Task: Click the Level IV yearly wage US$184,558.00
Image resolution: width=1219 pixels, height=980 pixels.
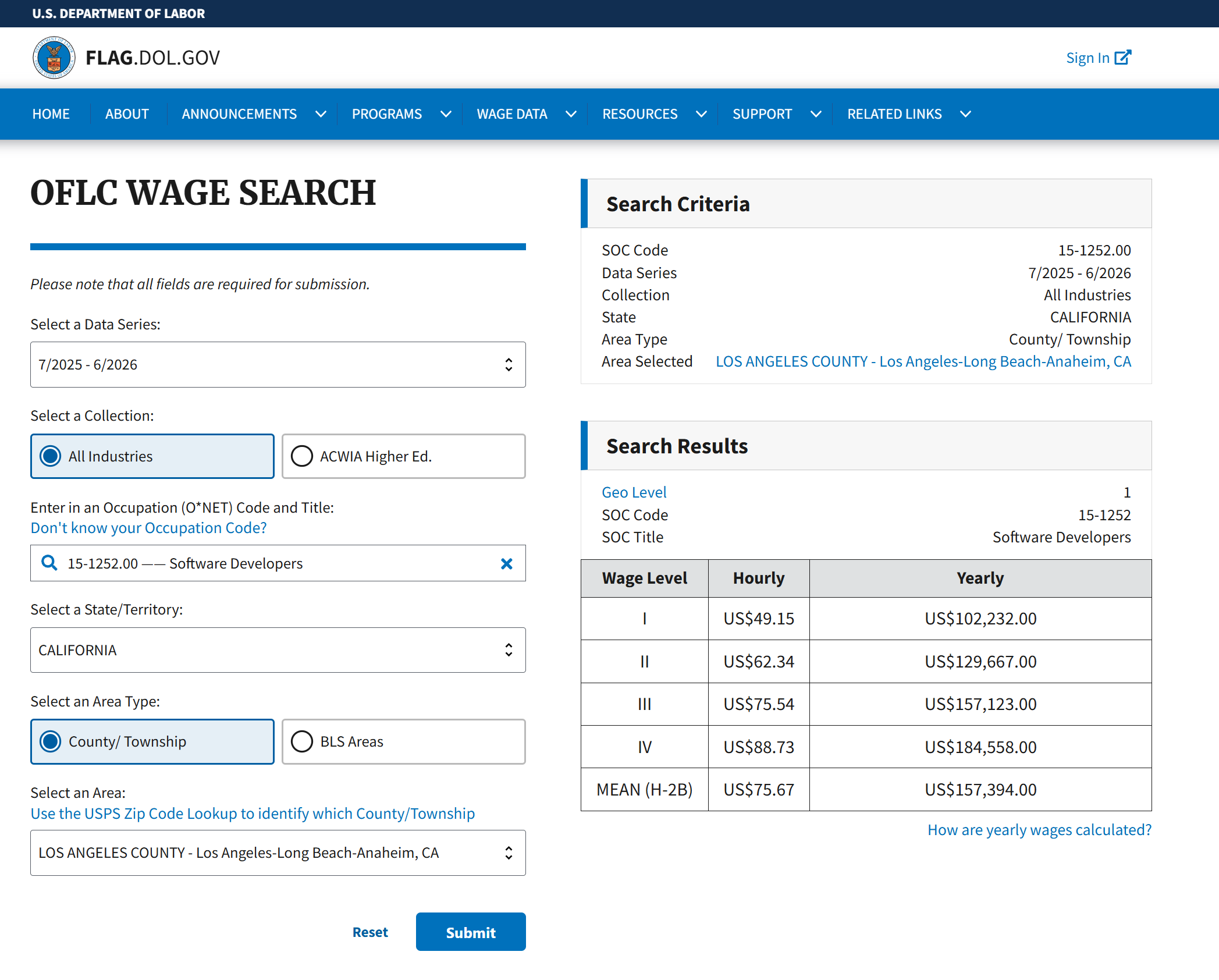Action: (x=981, y=747)
